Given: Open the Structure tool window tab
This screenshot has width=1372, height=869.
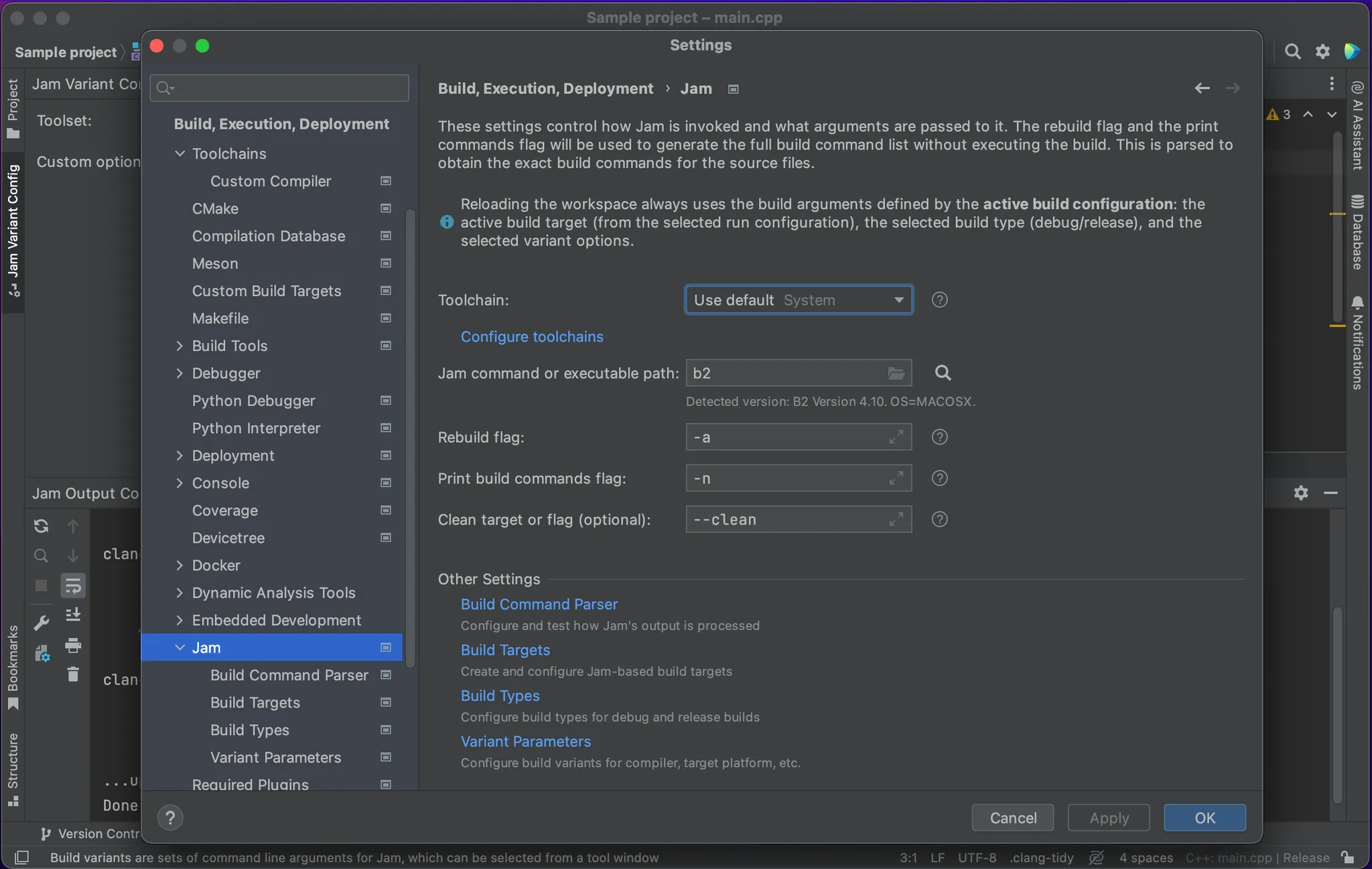Looking at the screenshot, I should (x=13, y=770).
